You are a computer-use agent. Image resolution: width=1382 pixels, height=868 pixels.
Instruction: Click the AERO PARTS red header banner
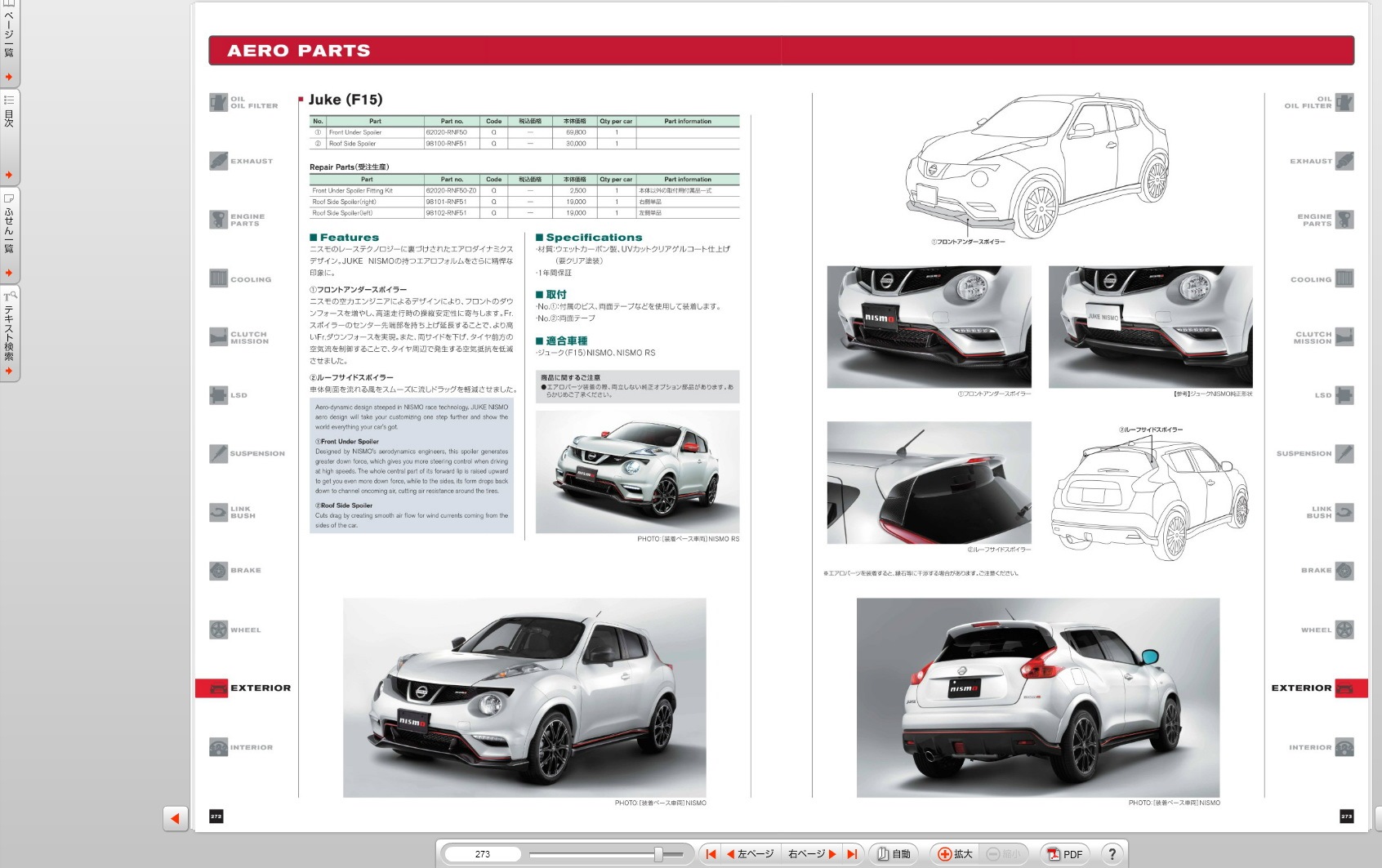click(x=781, y=51)
